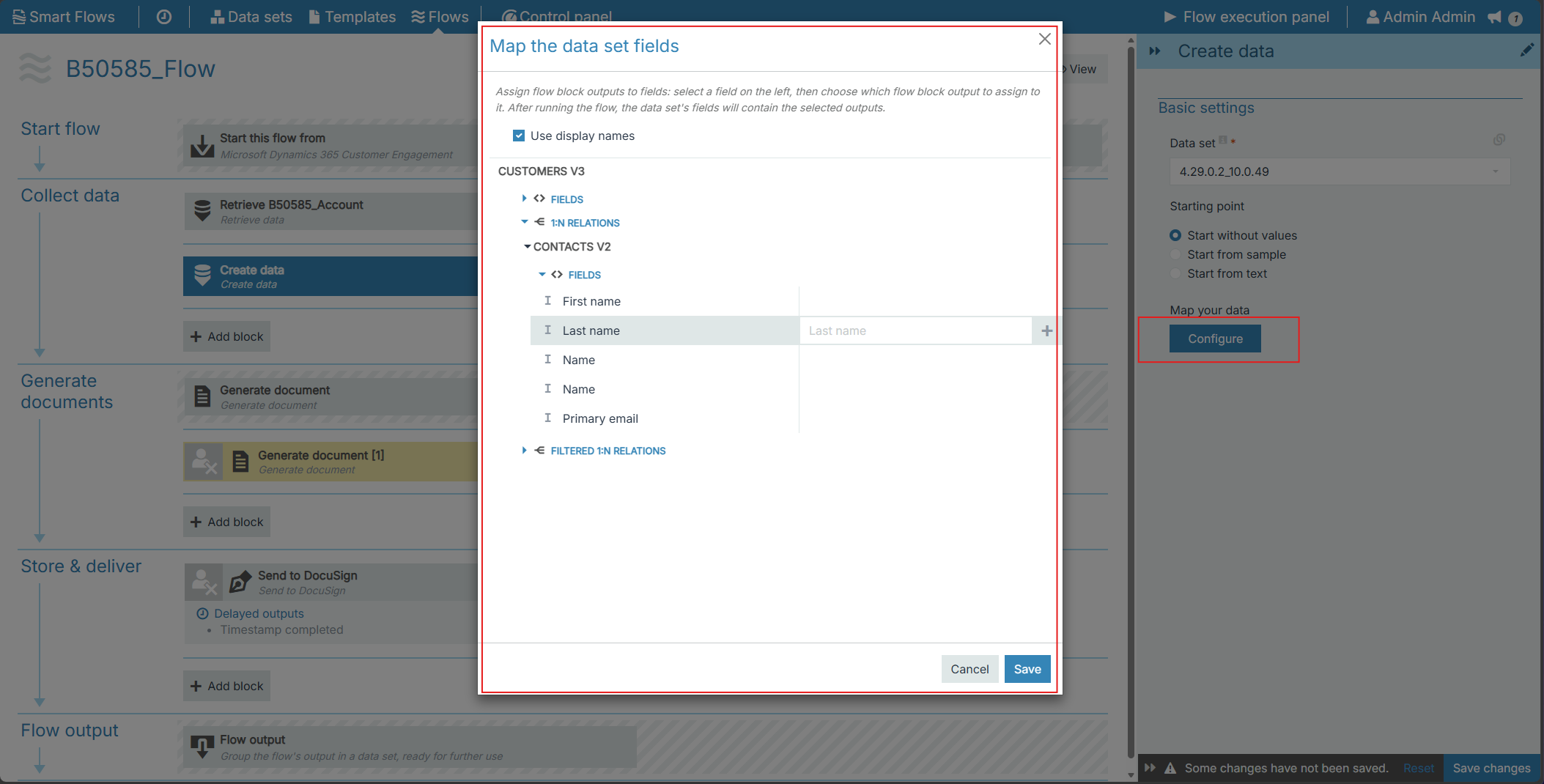The width and height of the screenshot is (1544, 784).
Task: Open the Templates menu
Action: tap(352, 16)
